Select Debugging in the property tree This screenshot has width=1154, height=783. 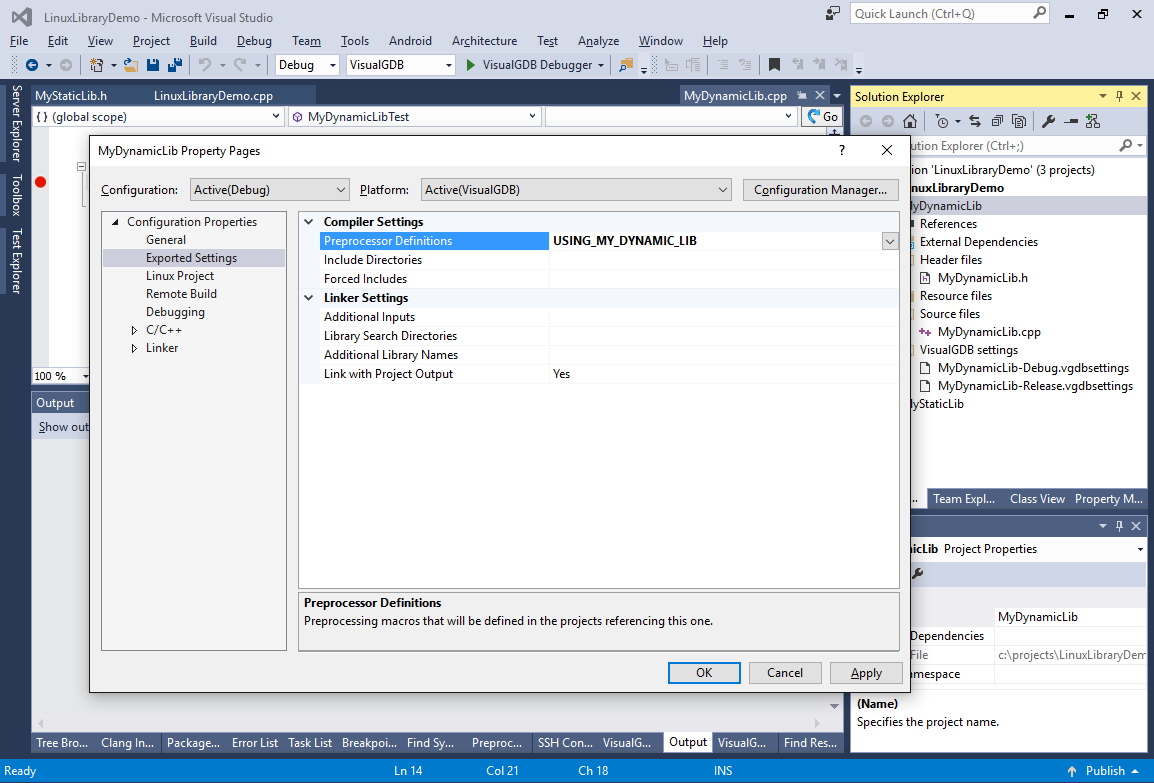(175, 312)
